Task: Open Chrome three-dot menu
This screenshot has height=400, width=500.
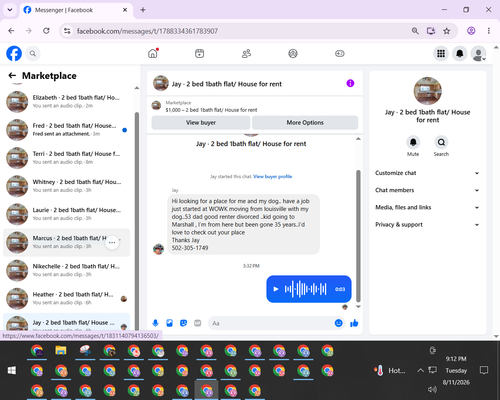Action: tap(489, 31)
